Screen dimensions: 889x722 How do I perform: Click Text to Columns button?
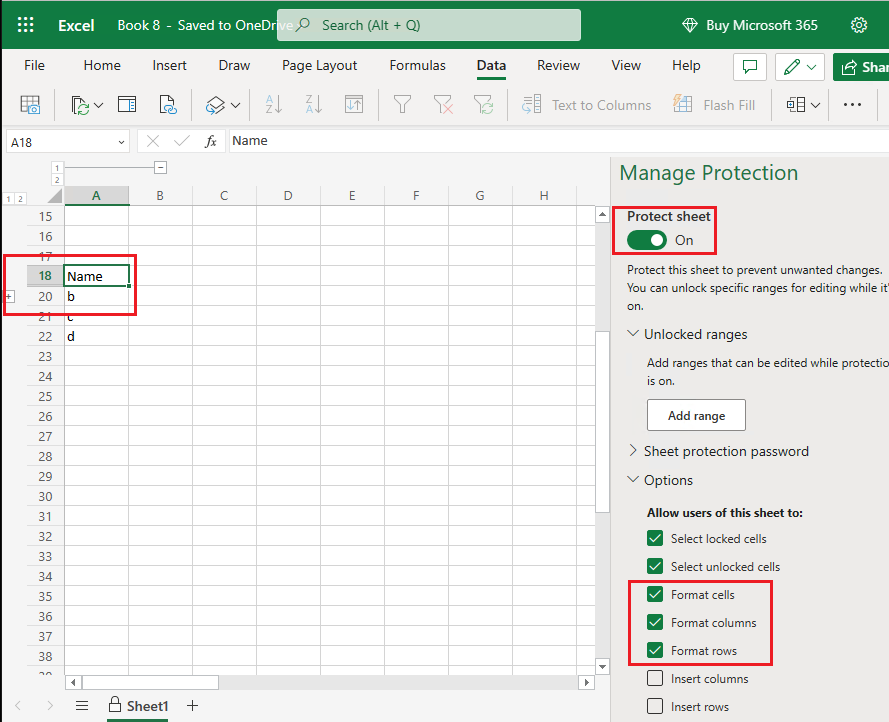tap(586, 105)
